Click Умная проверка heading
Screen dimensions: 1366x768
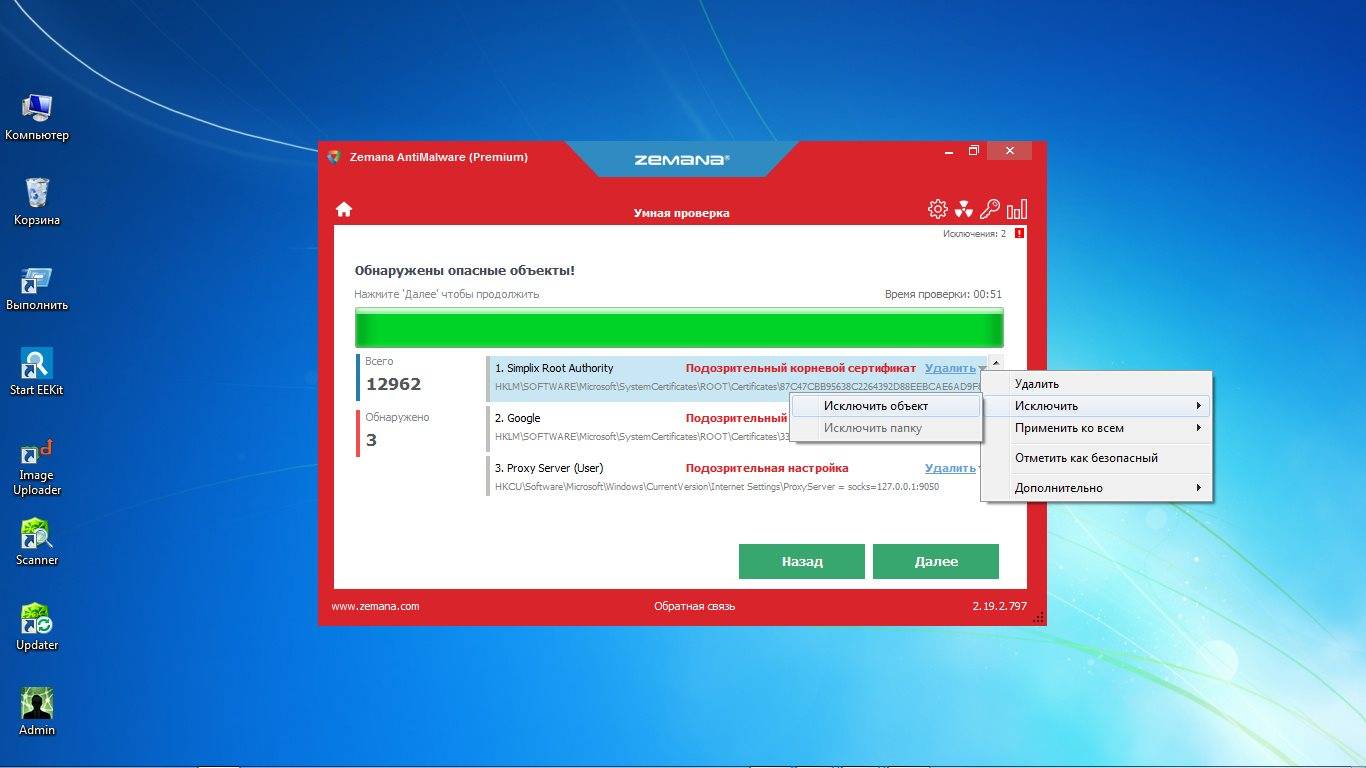pos(681,213)
